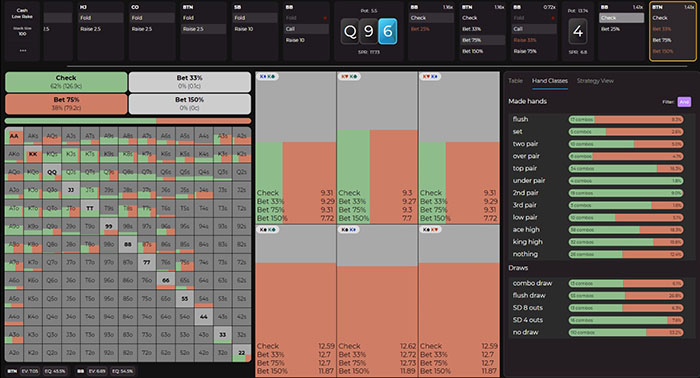The width and height of the screenshot is (700, 378).
Task: Toggle the green Check action filter
Action: click(66, 82)
